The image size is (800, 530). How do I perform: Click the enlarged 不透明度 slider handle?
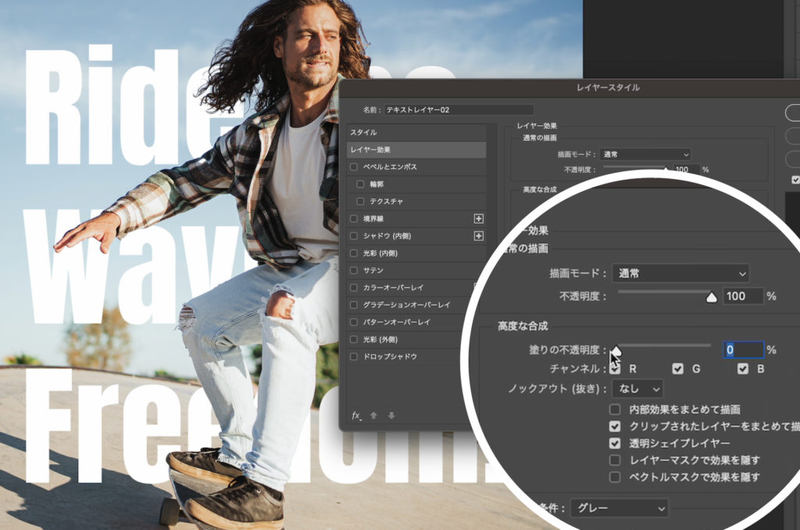coord(711,297)
